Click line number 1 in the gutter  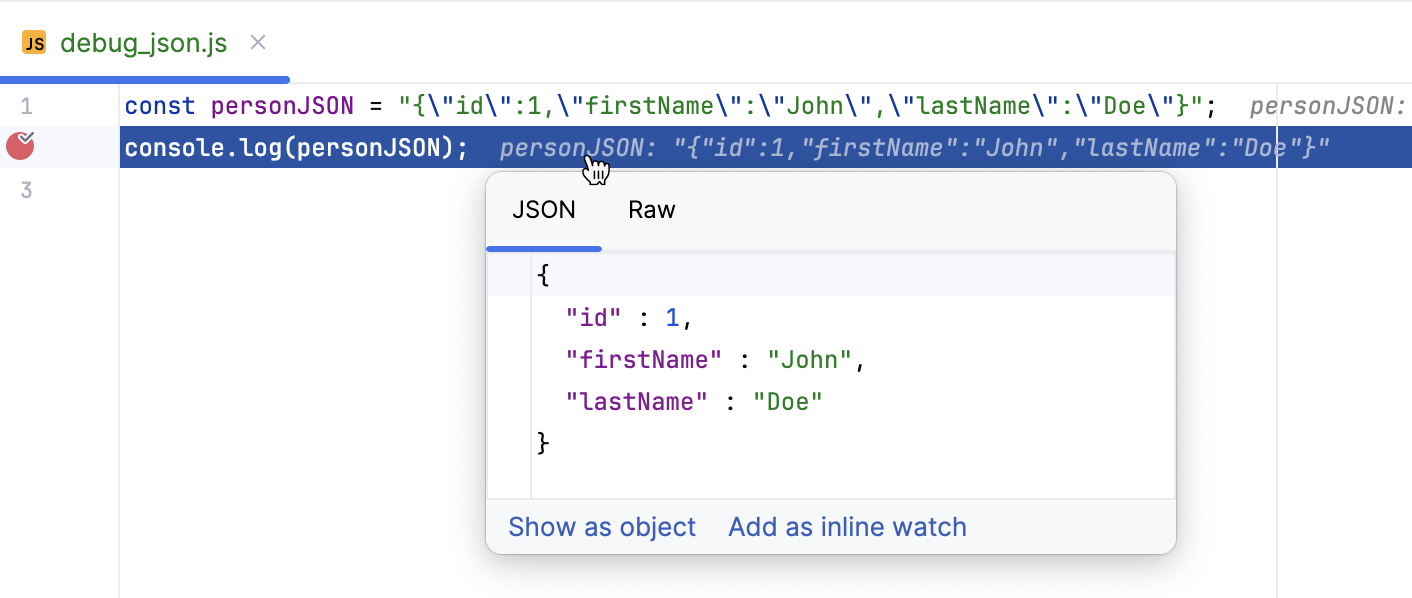[x=26, y=106]
